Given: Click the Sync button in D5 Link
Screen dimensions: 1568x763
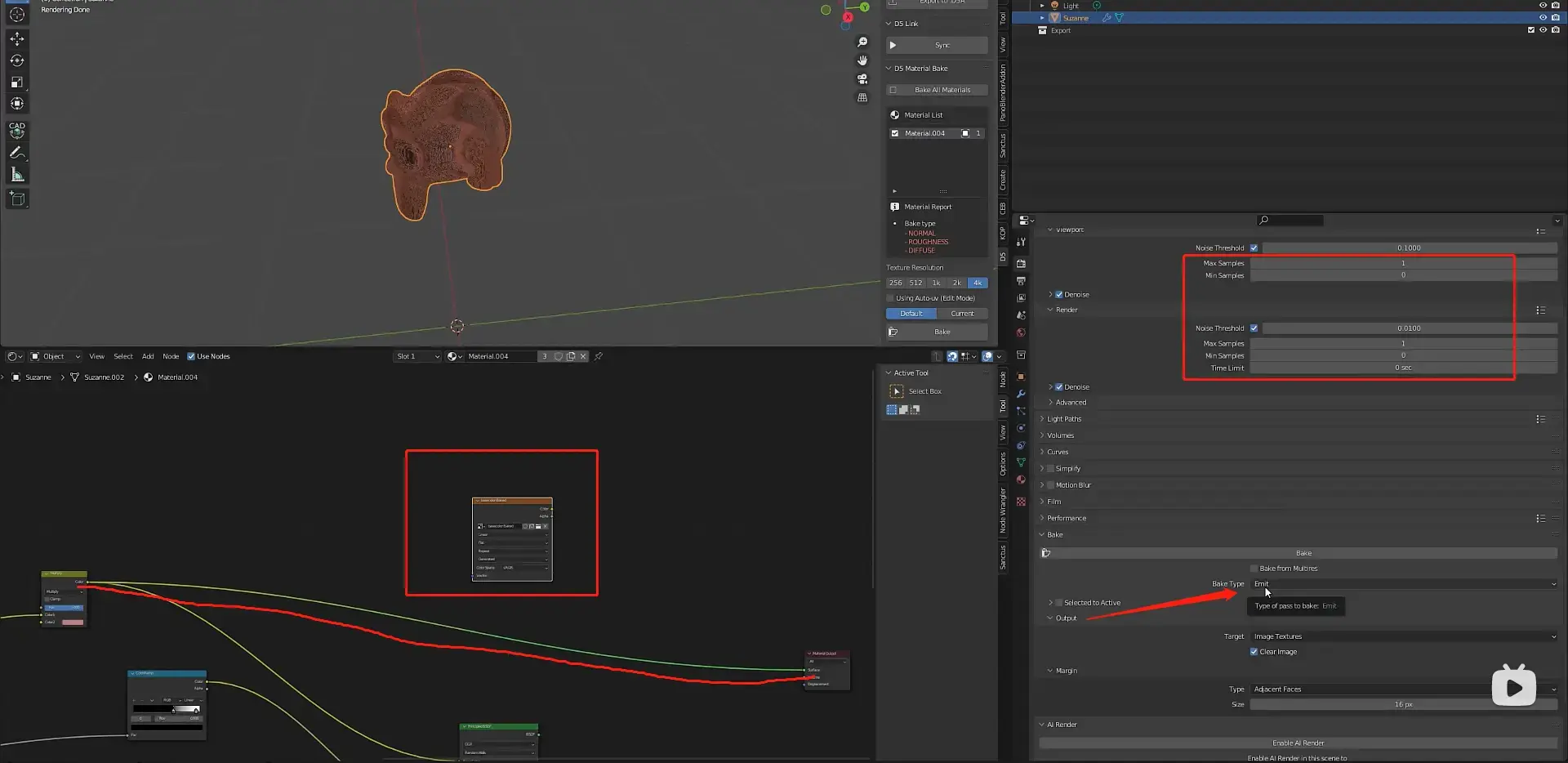Looking at the screenshot, I should click(937, 45).
